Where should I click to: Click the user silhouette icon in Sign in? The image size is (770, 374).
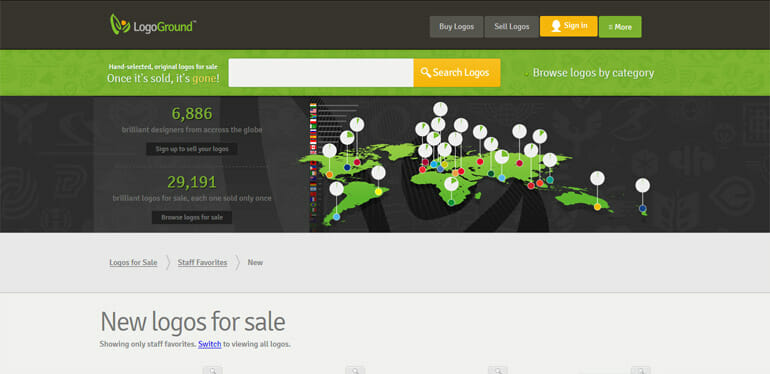click(556, 26)
